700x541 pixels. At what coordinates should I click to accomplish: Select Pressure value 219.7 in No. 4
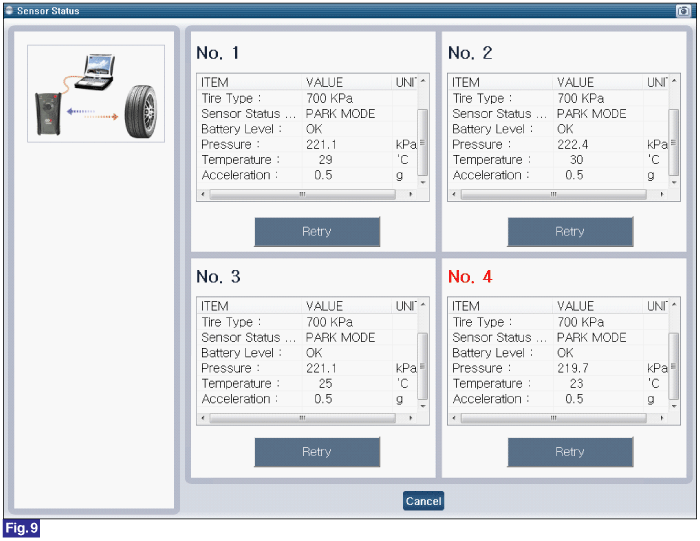click(x=573, y=368)
